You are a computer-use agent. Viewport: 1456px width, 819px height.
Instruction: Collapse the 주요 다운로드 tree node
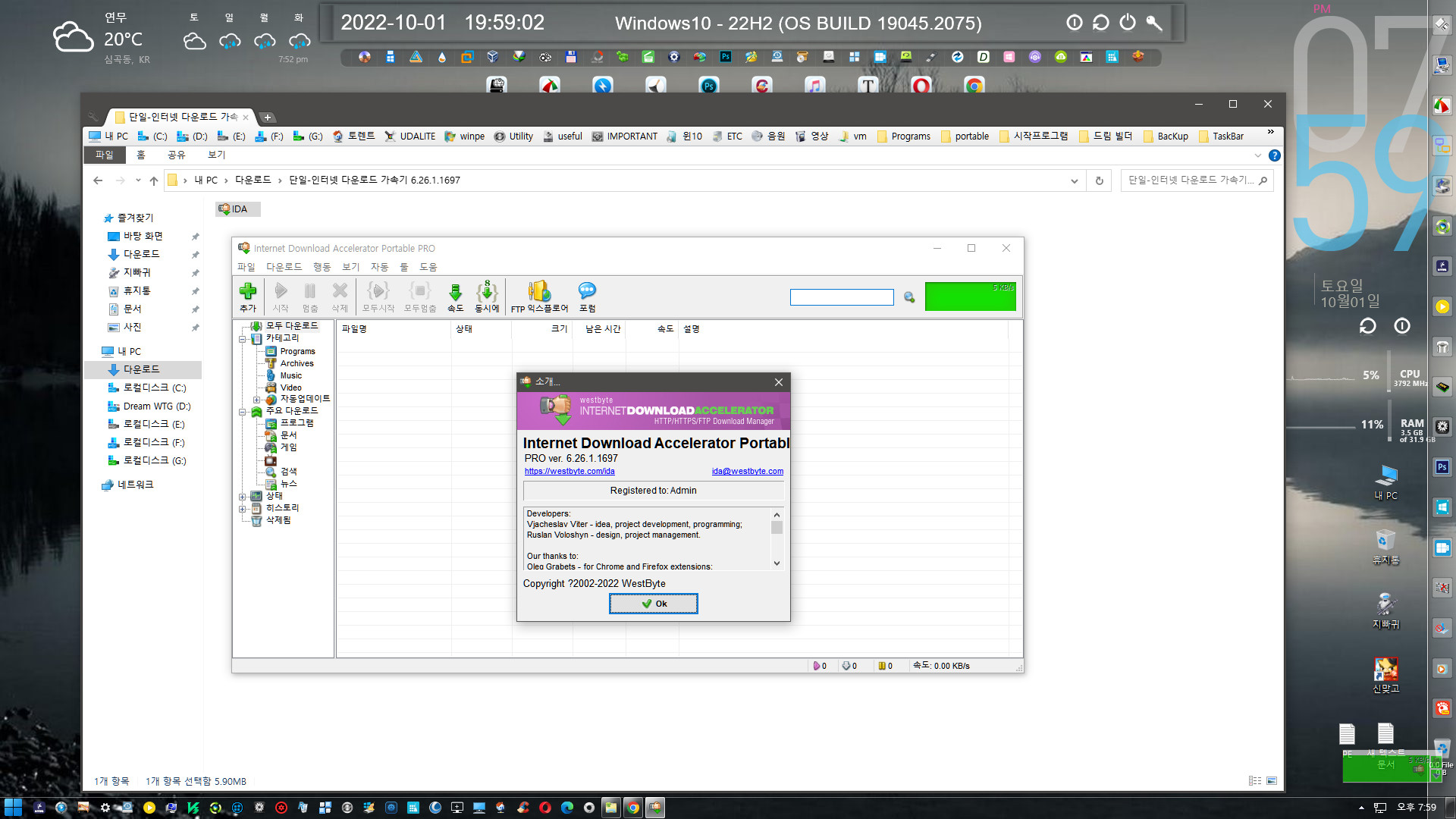tap(243, 412)
